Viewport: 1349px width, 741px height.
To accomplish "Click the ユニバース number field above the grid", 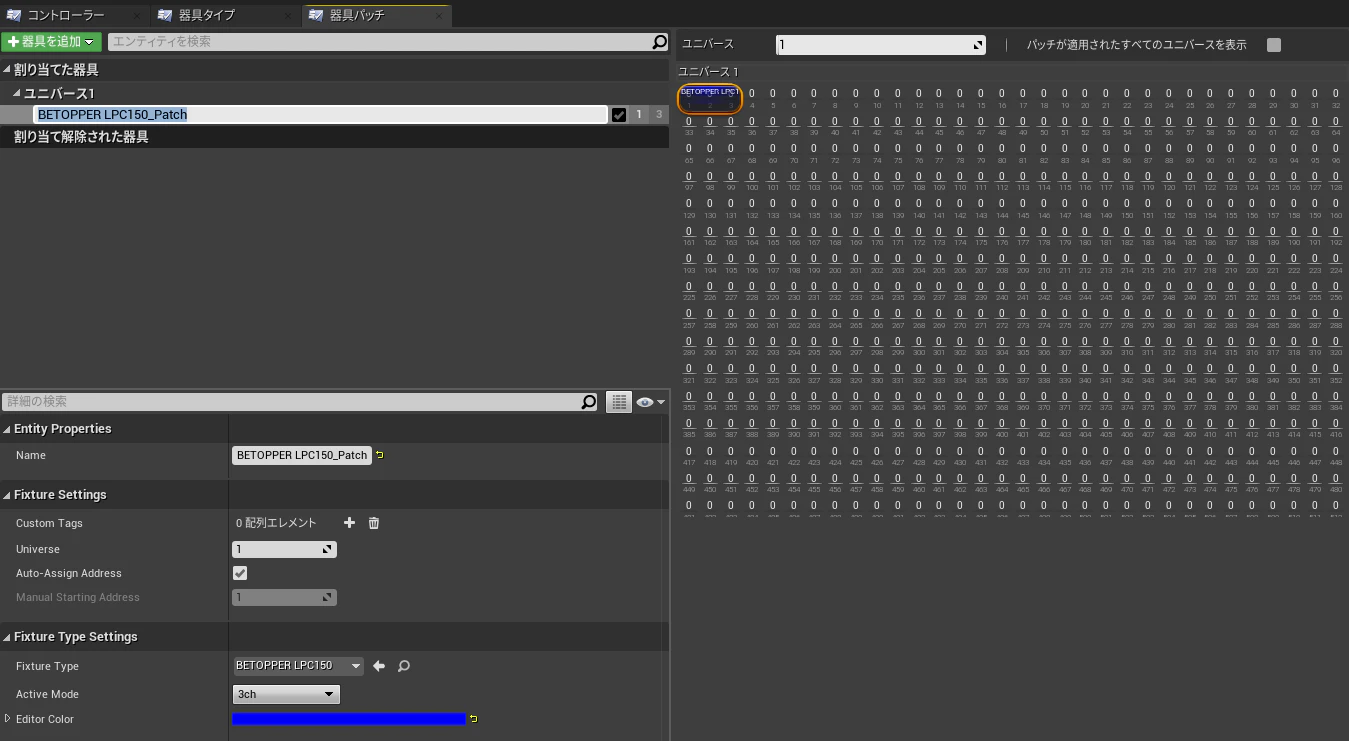I will 881,45.
